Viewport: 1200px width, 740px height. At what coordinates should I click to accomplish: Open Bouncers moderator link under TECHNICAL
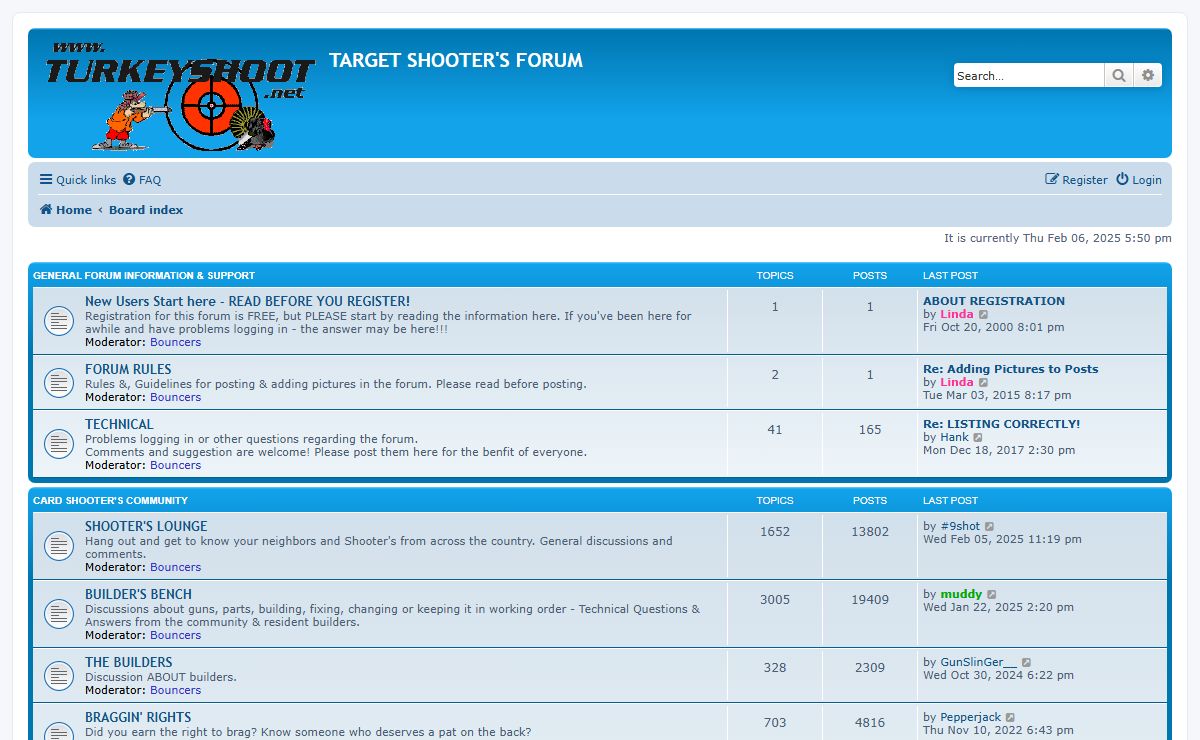coord(176,465)
